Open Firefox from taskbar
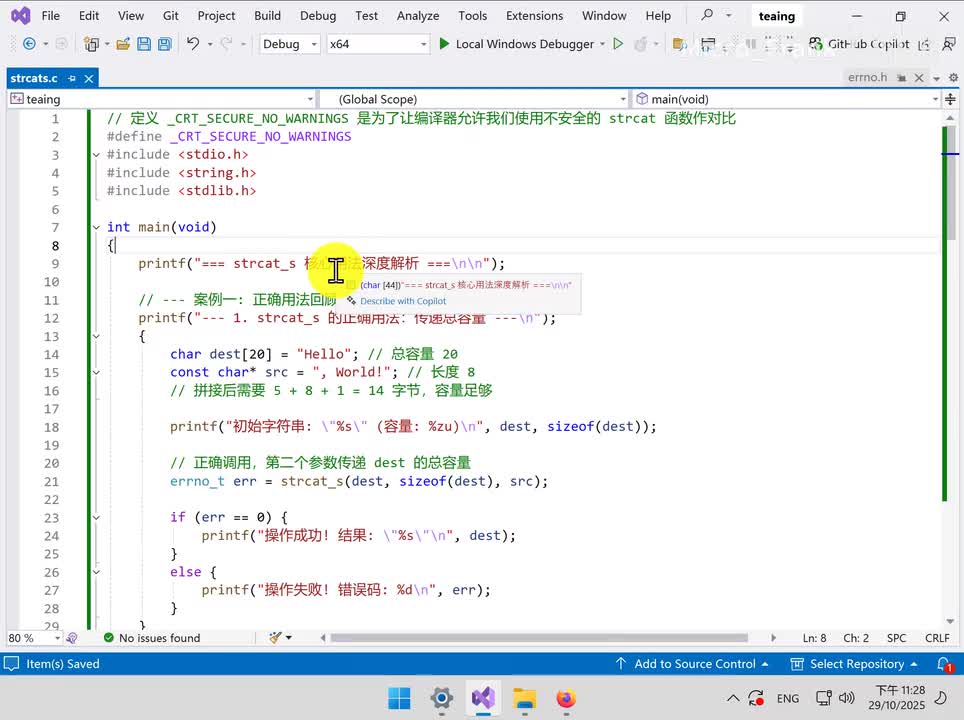 coord(566,698)
